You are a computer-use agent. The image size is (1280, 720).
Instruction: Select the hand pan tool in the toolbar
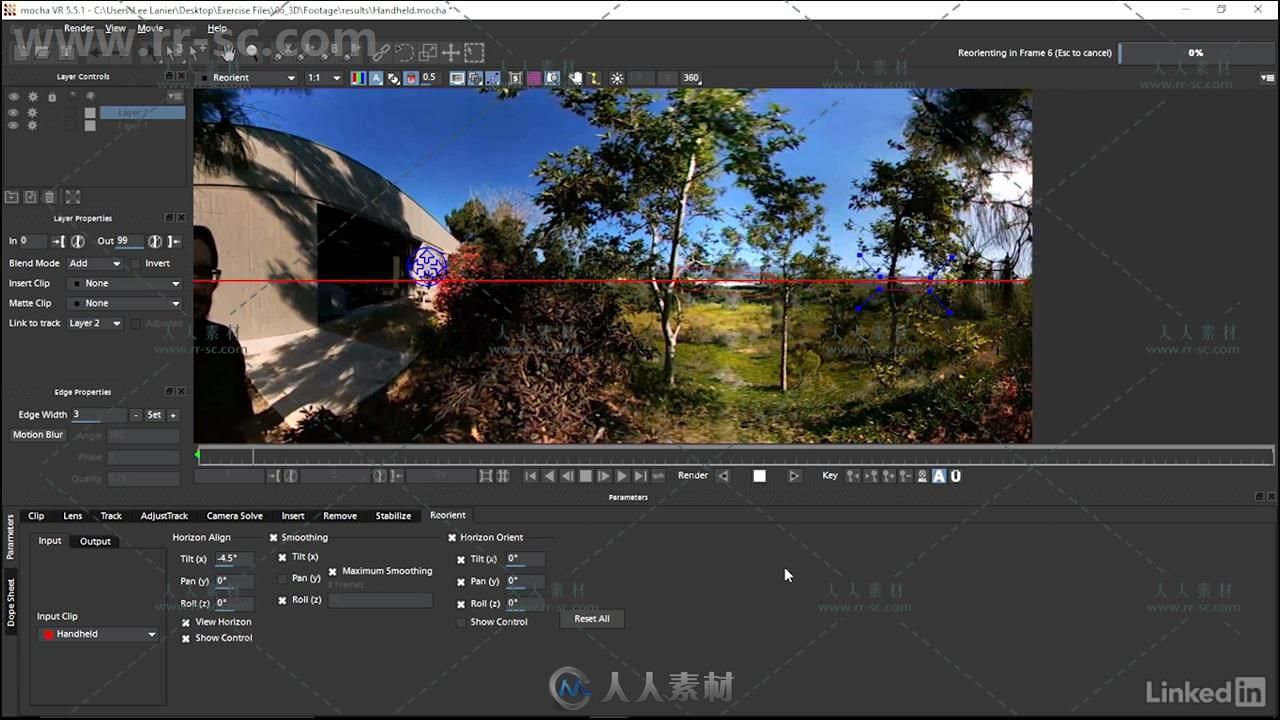[x=229, y=52]
